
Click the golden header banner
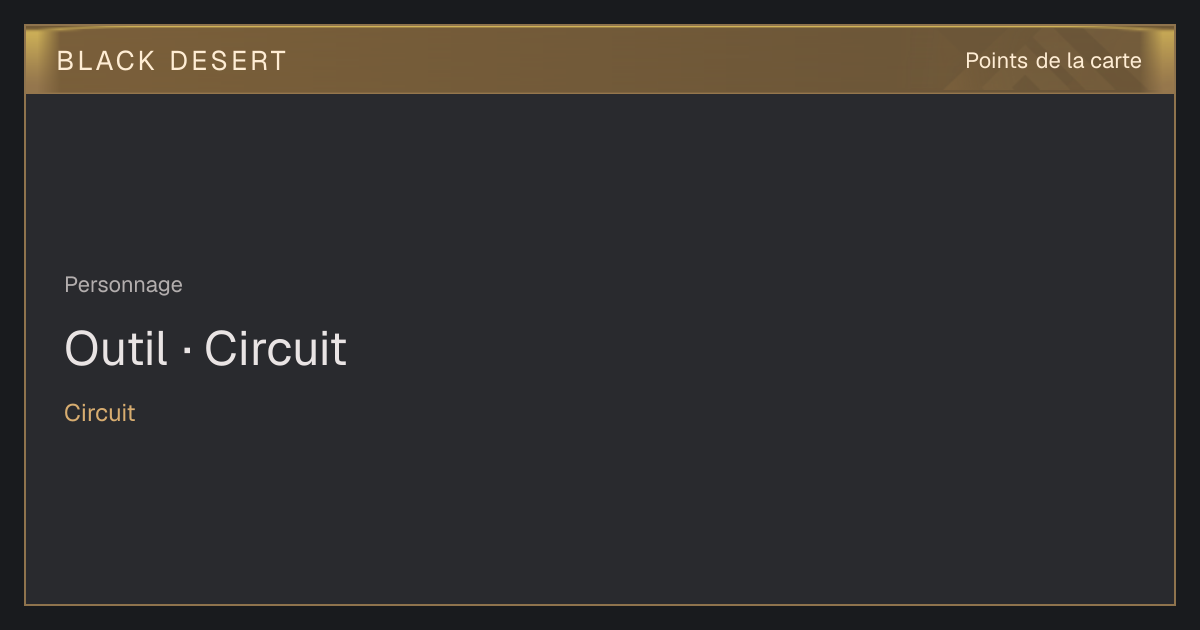point(600,60)
